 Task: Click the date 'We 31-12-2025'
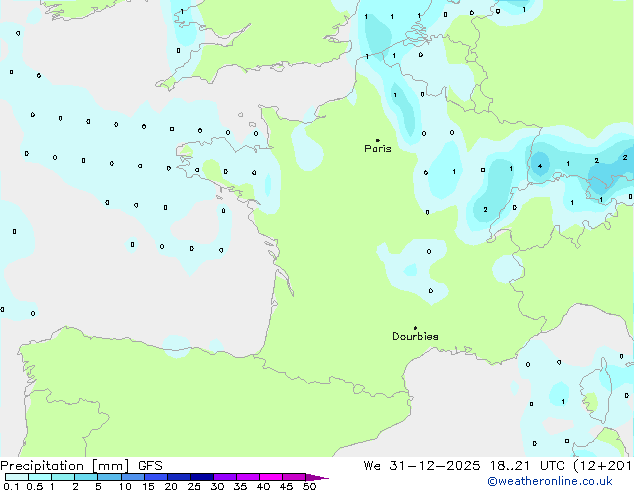(421, 466)
